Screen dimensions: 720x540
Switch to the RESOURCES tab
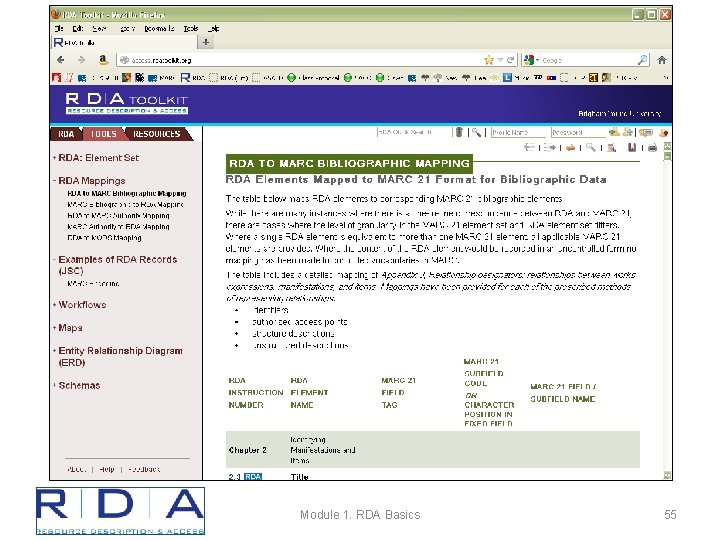point(157,134)
